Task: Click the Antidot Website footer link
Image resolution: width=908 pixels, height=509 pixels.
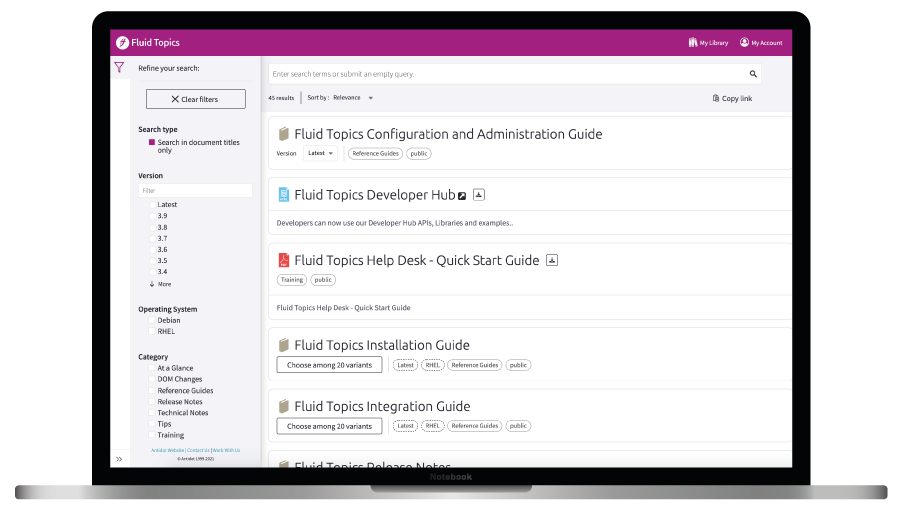Action: pos(167,450)
